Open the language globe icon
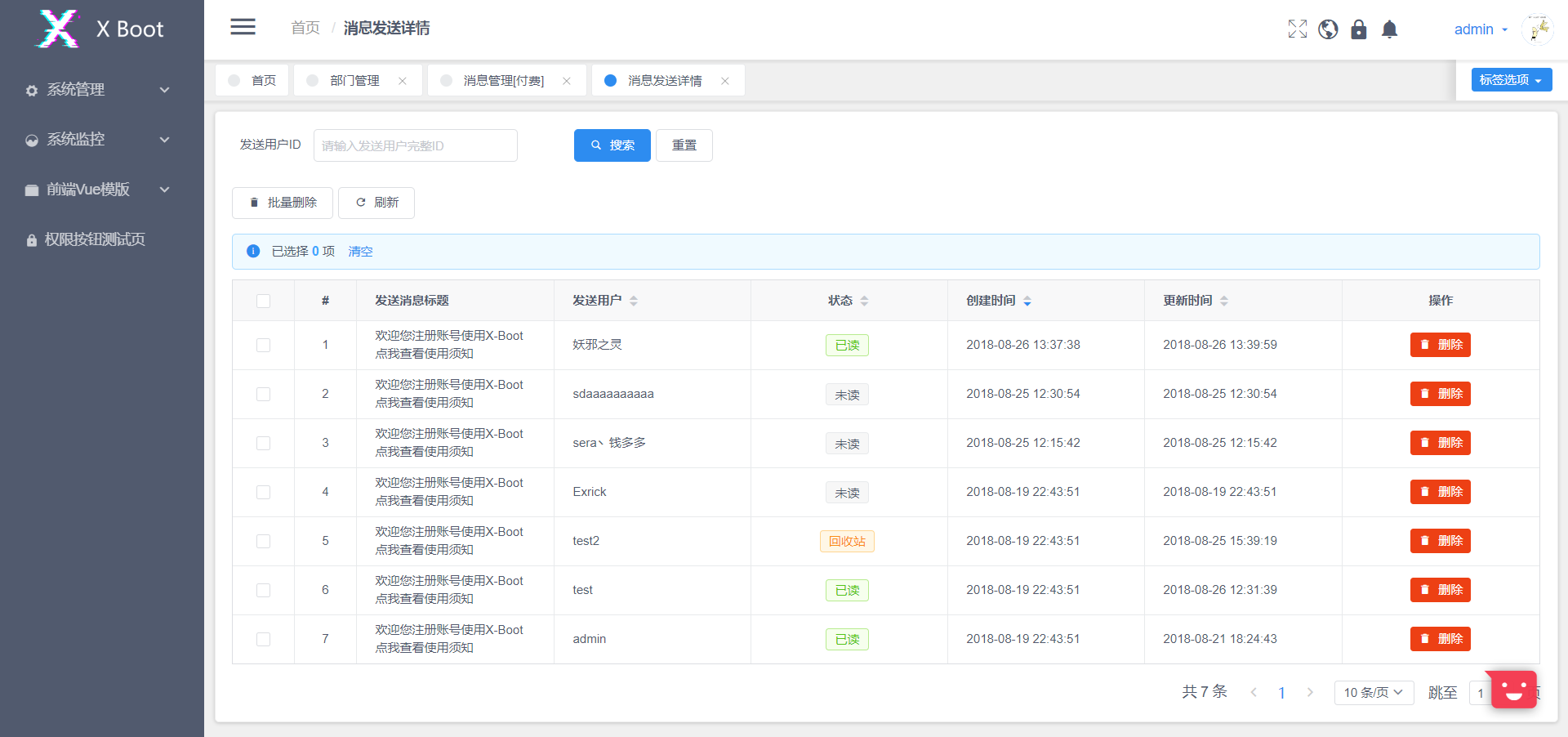The image size is (1568, 737). click(x=1328, y=29)
